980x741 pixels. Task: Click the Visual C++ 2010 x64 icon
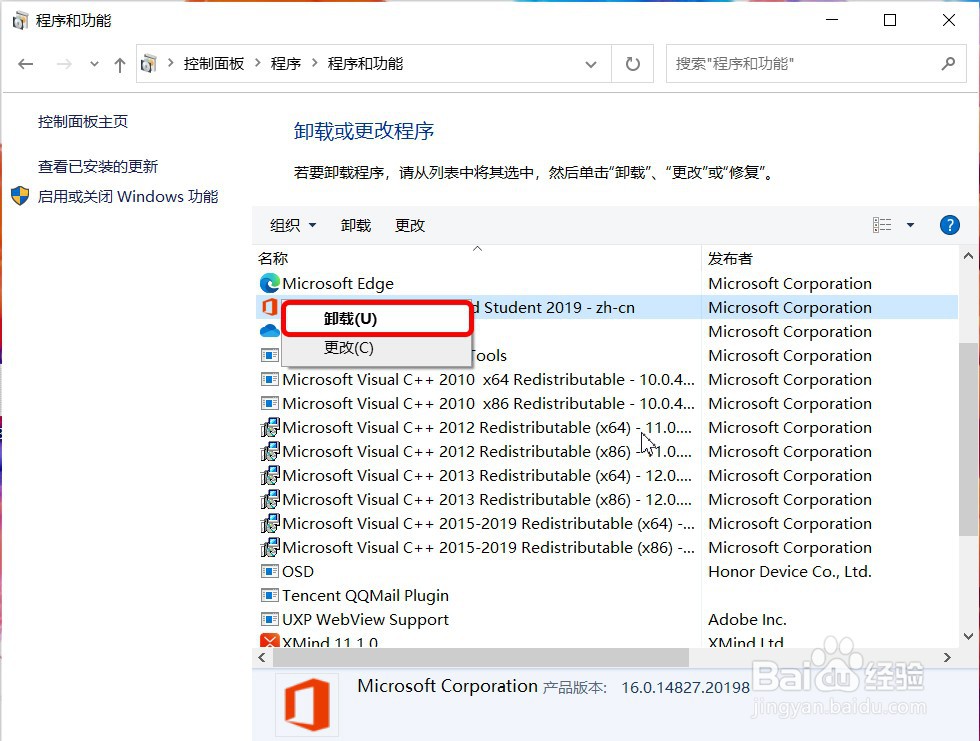click(269, 380)
